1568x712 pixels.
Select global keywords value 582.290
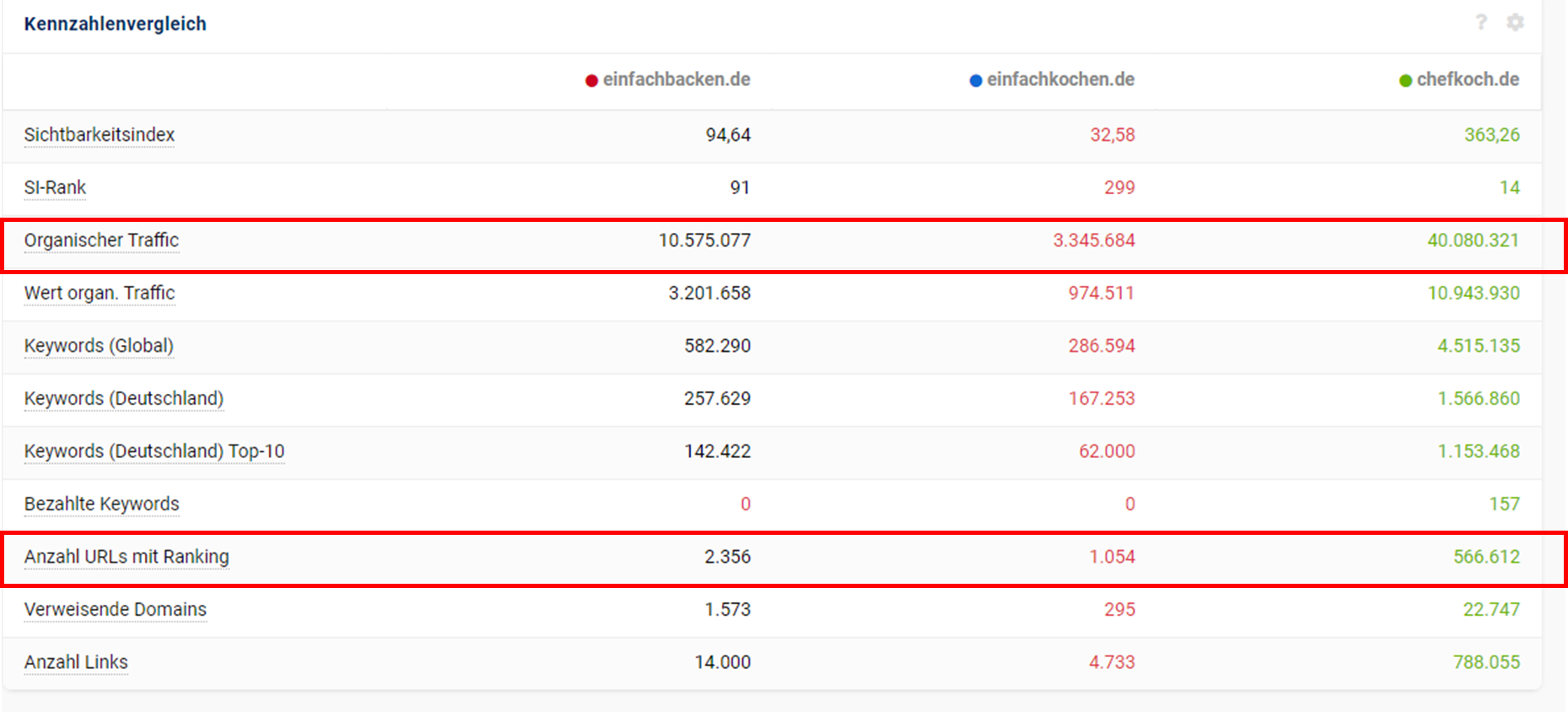[717, 346]
